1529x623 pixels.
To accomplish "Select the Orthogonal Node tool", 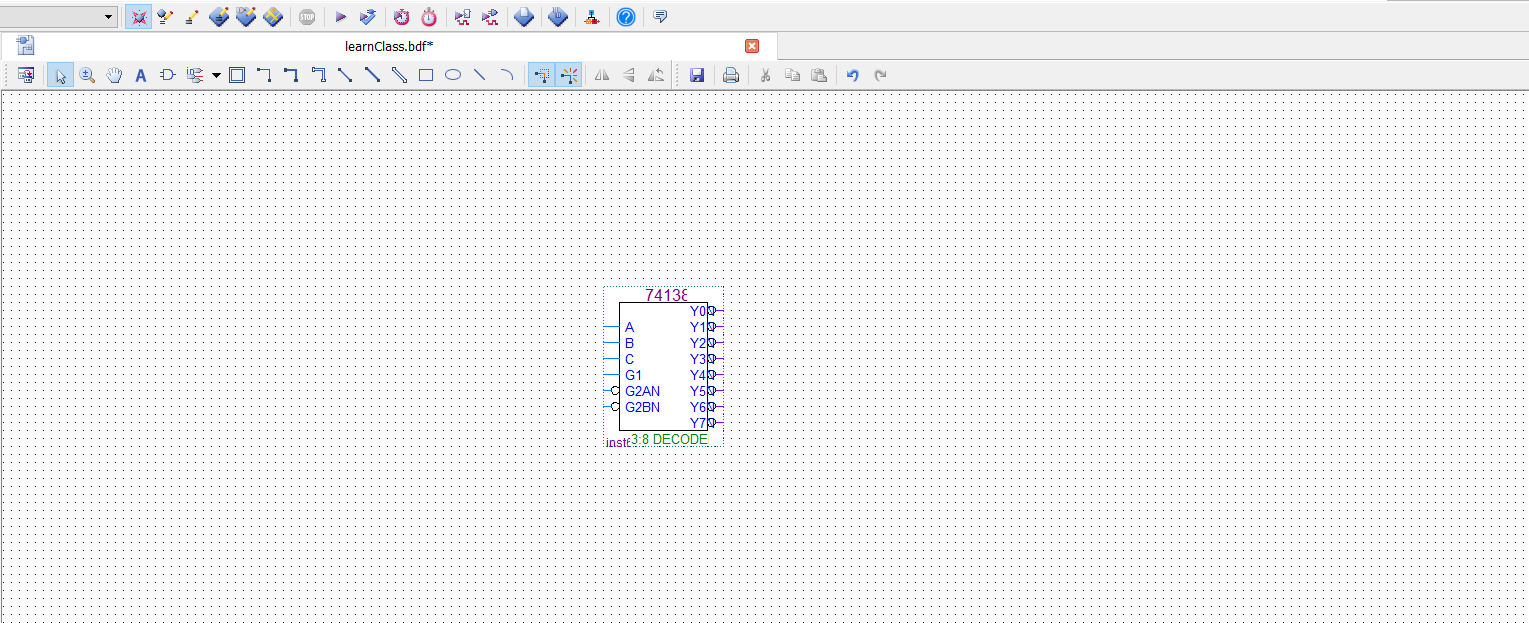I will click(264, 75).
